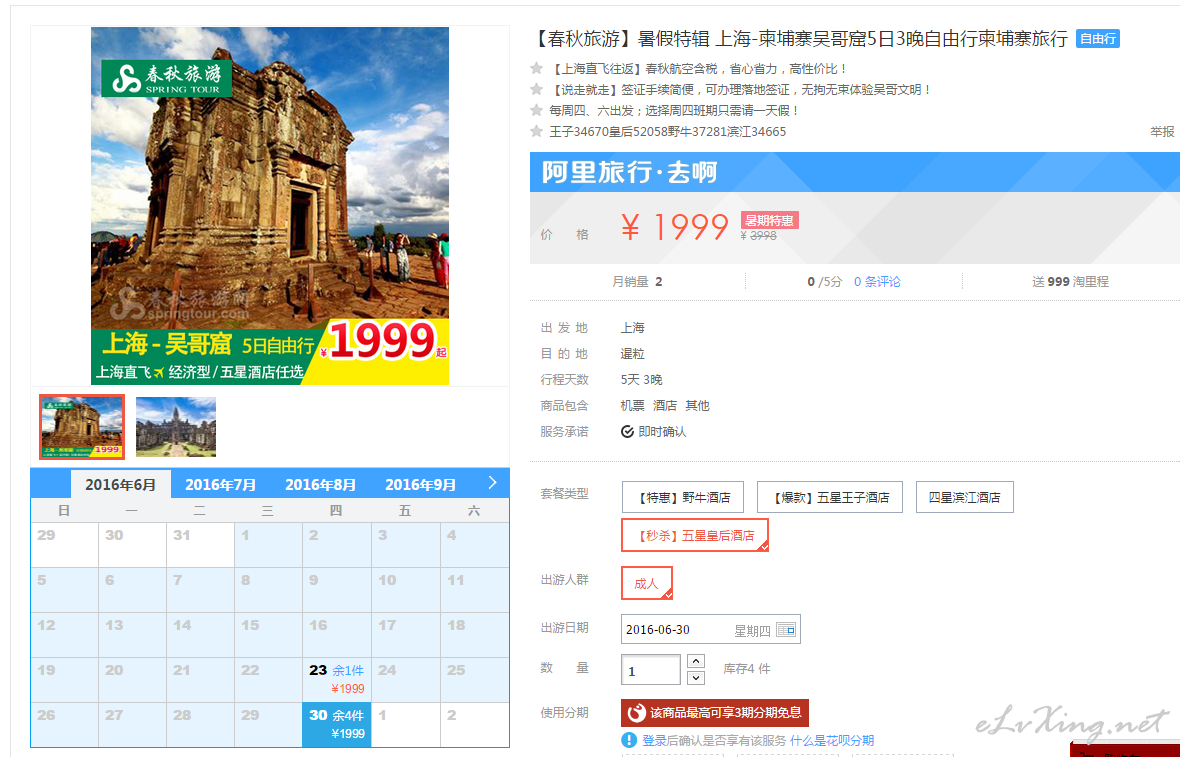Click the 5天 3晚 trip length text
Screen dimensions: 1180x757
[642, 380]
